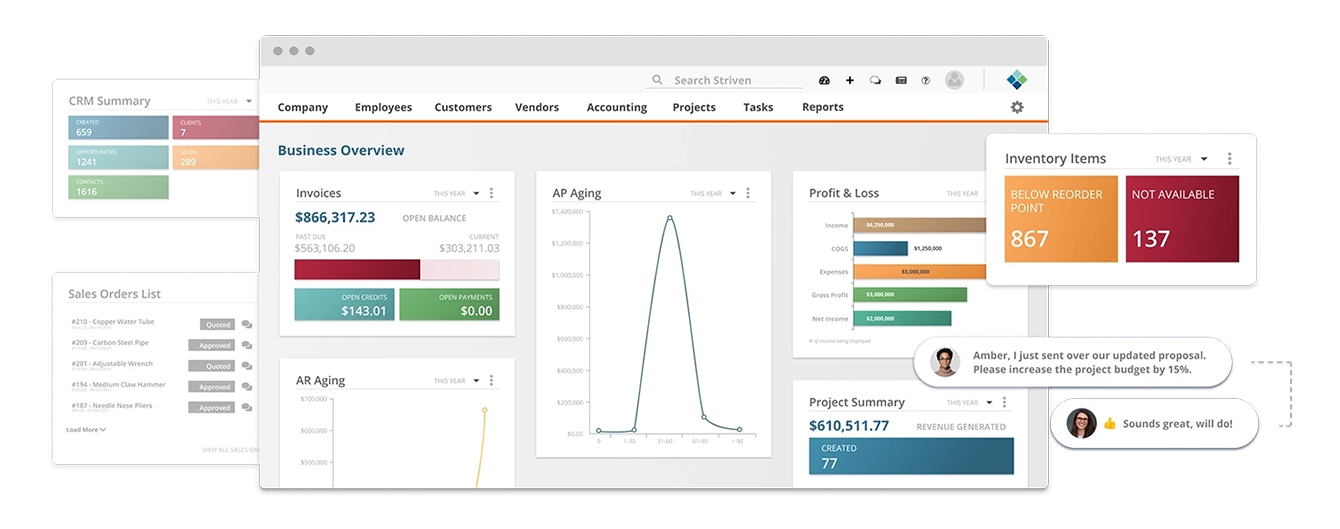Click avatar beside 'Sounds great' reply
The image size is (1340, 529).
1081,423
